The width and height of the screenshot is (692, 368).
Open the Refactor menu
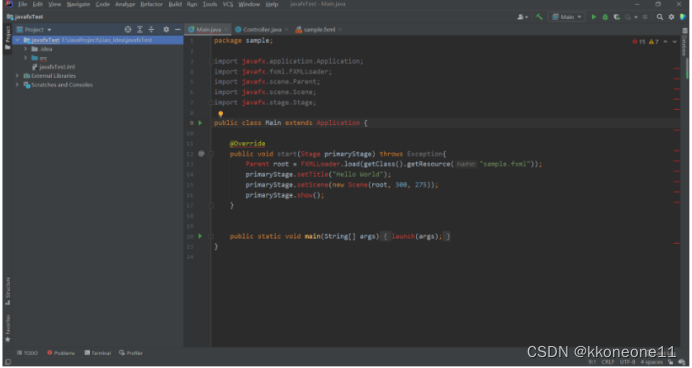151,4
